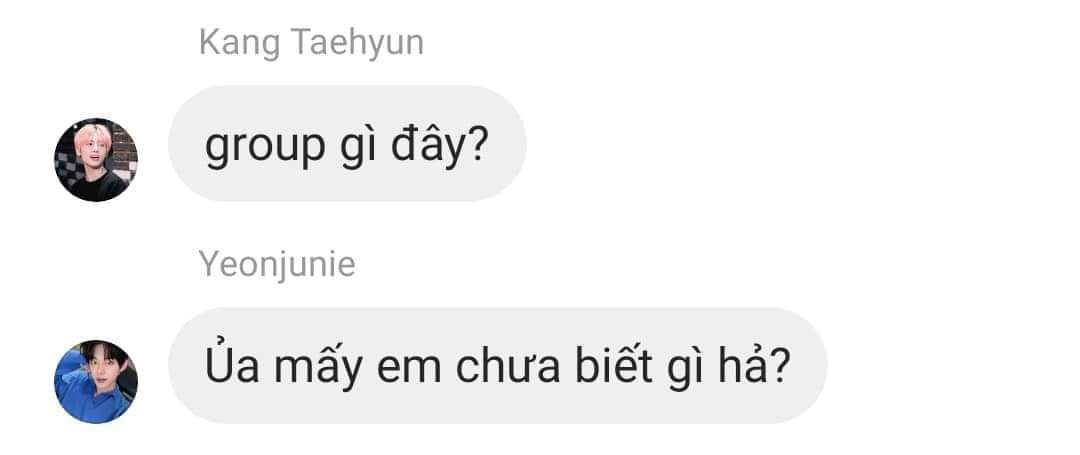Viewport: 1080px width, 455px height.
Task: Click the word "em" in Yeonjunie's message
Action: pos(408,371)
